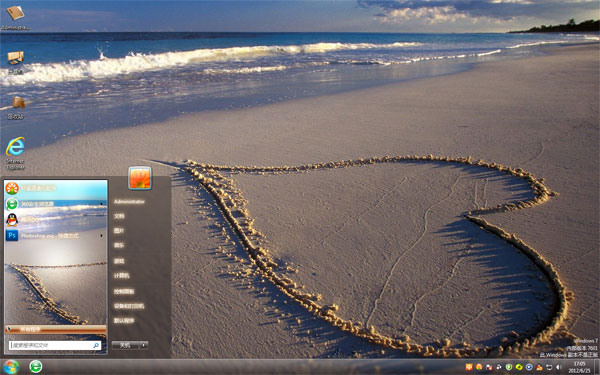Click the orange input method tray icon

[x=469, y=367]
